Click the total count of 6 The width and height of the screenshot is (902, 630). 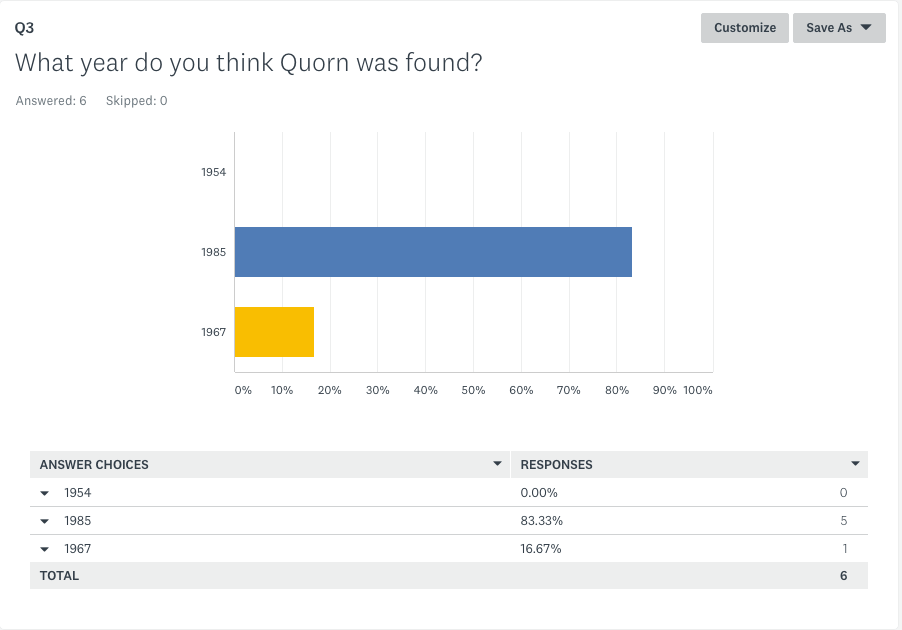click(843, 575)
